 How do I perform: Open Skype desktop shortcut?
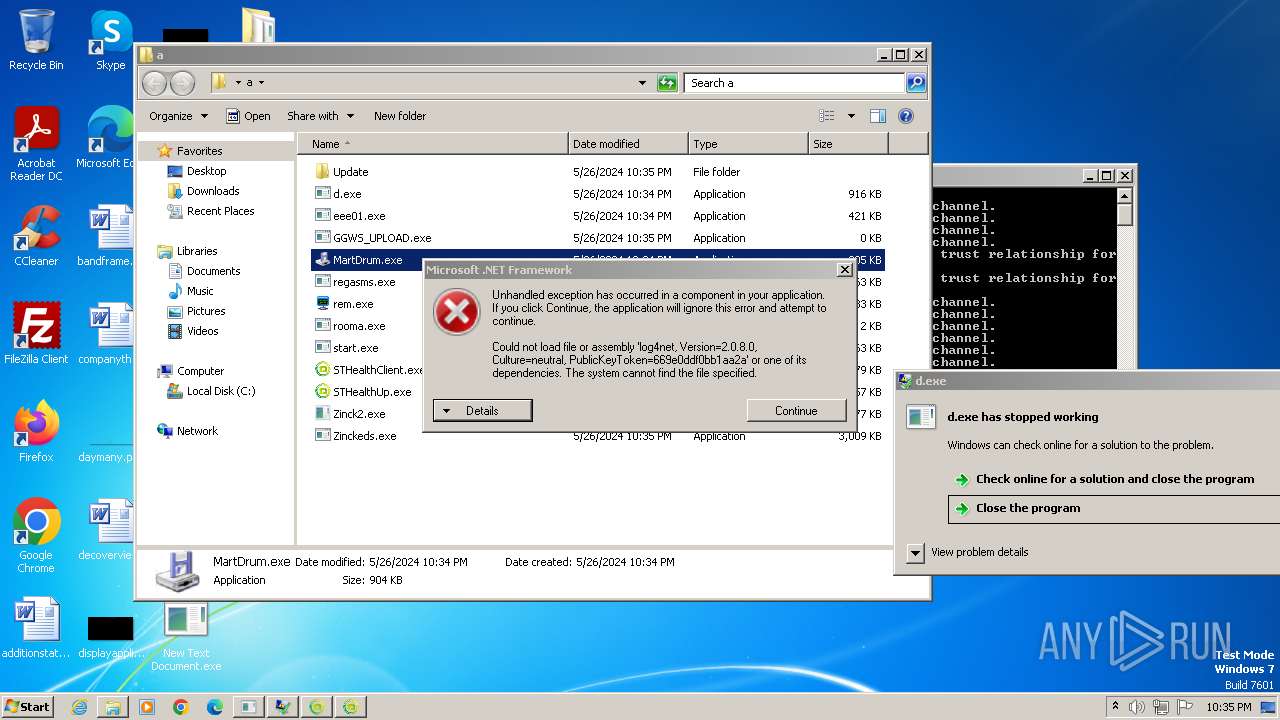click(x=110, y=40)
